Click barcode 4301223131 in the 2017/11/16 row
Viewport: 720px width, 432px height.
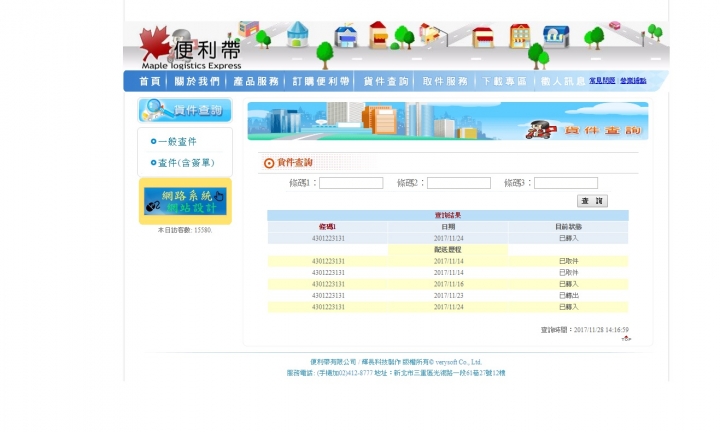tap(328, 284)
